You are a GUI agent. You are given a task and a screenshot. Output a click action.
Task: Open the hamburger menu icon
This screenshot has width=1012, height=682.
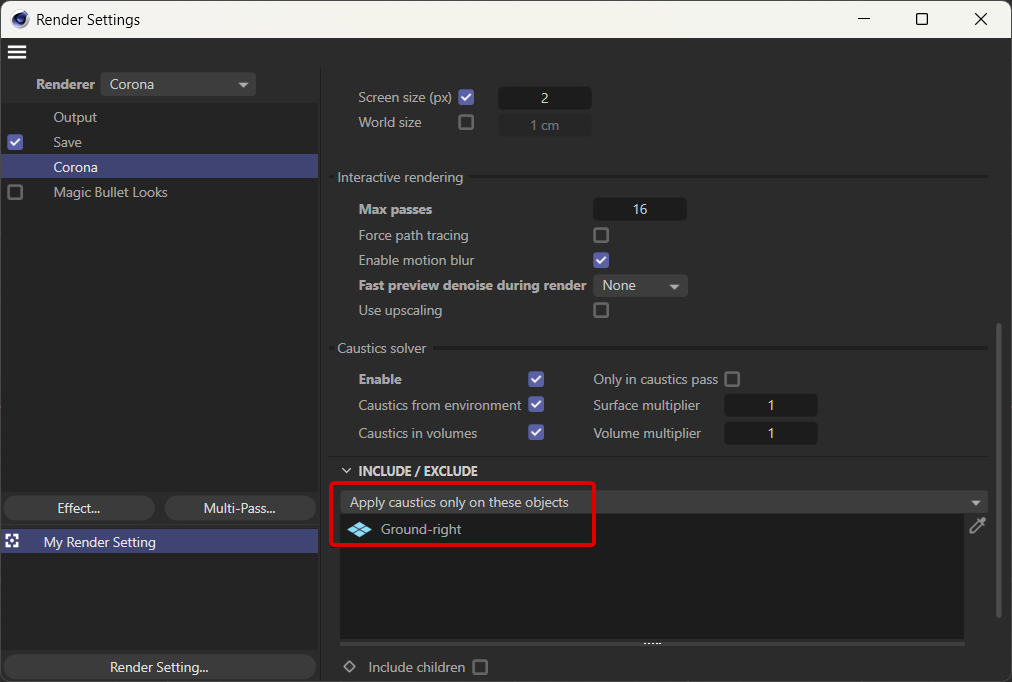tap(16, 52)
